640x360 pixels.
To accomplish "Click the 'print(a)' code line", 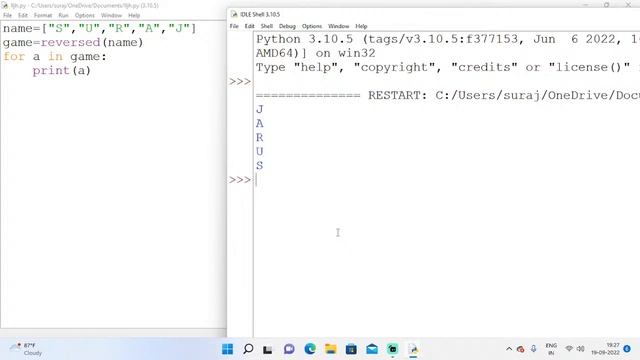I will [62, 71].
